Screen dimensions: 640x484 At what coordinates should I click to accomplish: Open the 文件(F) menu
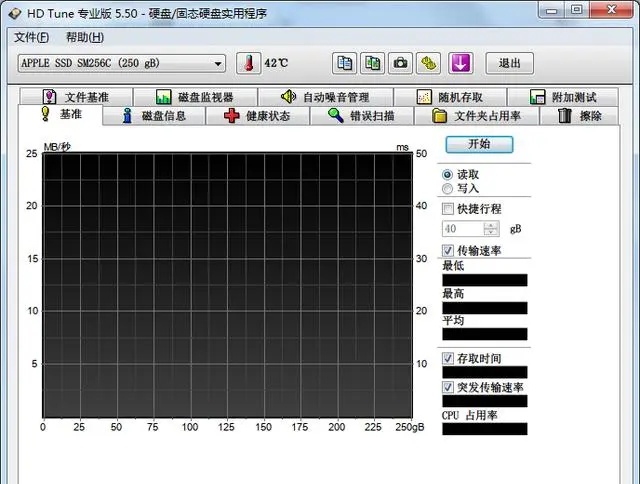(x=32, y=37)
